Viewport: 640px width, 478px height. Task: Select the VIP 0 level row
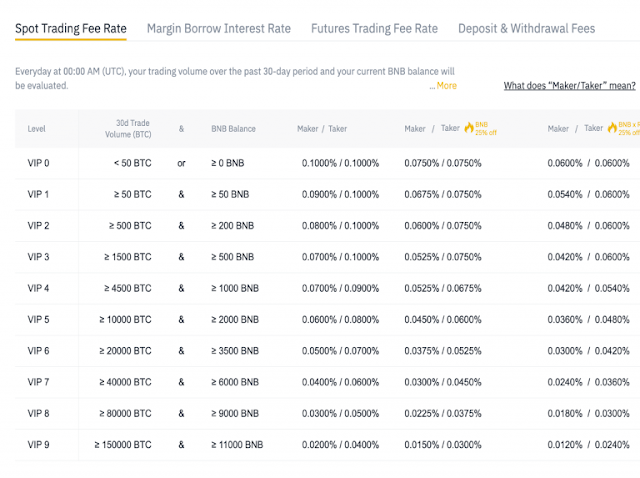(x=38, y=163)
